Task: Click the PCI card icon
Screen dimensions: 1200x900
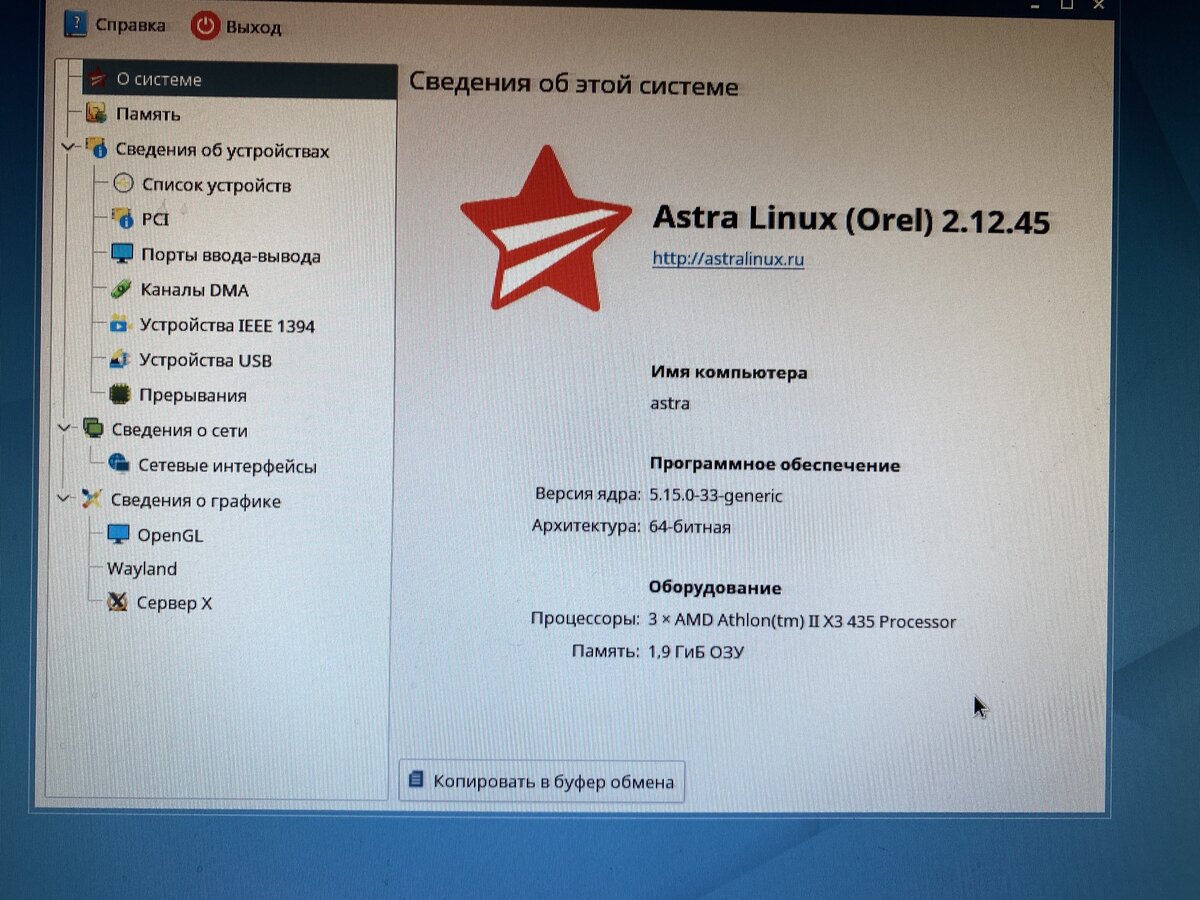Action: [122, 217]
